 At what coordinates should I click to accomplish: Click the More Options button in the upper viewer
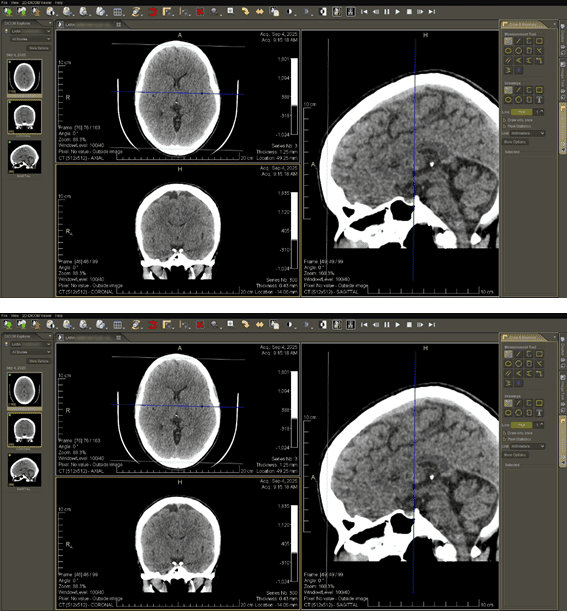(515, 142)
